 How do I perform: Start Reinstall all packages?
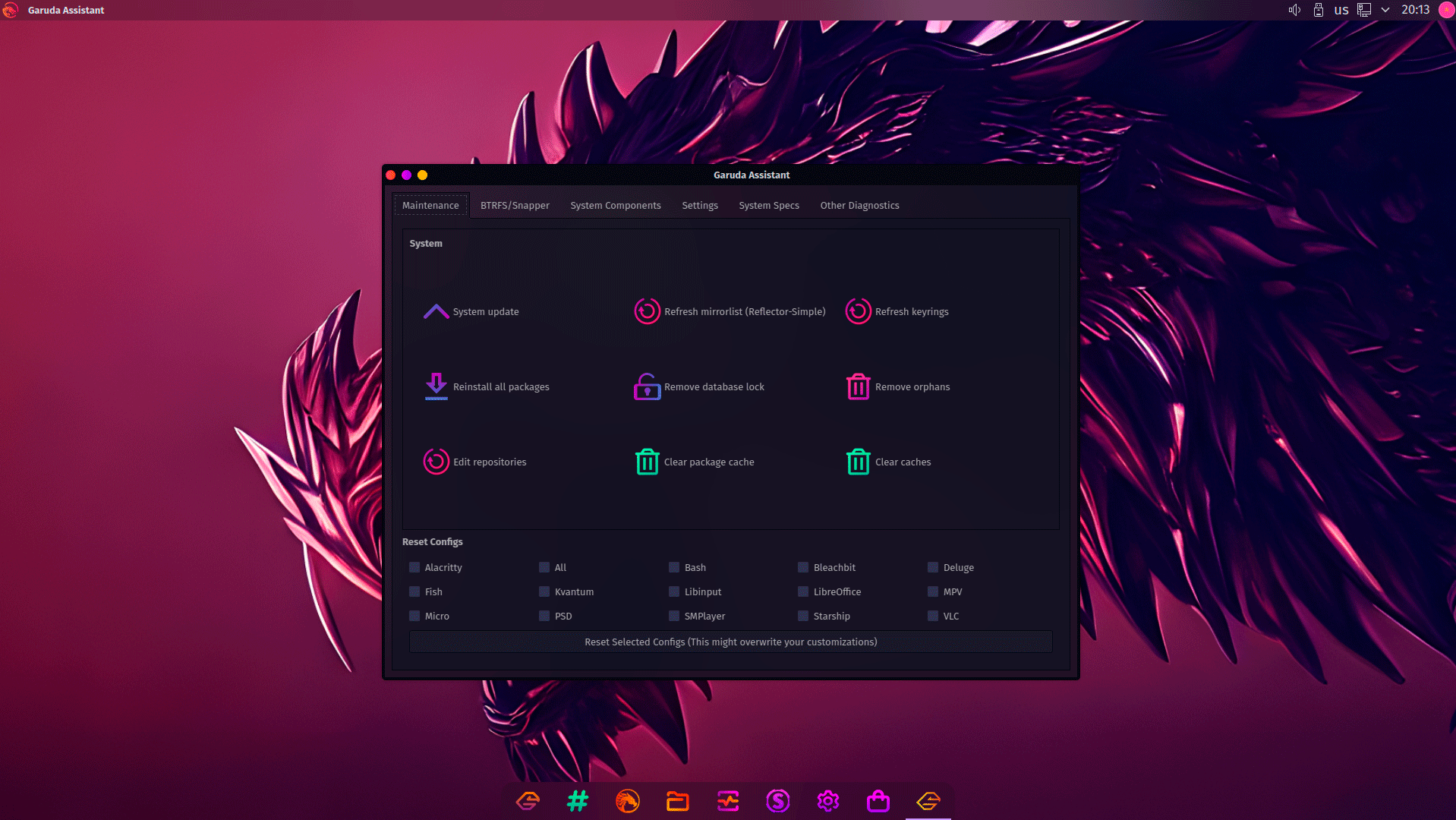pyautogui.click(x=487, y=386)
